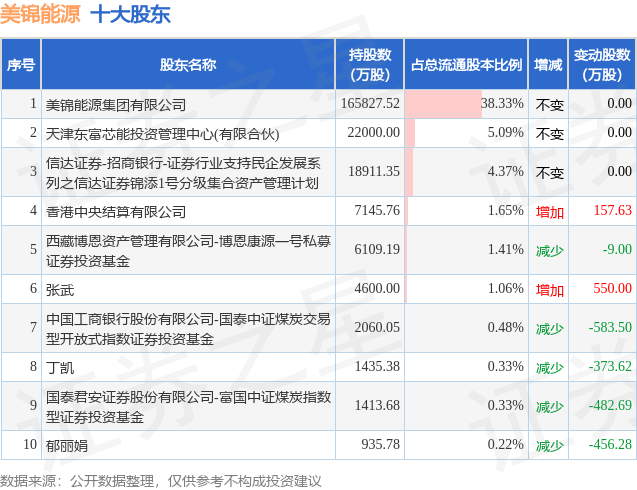Click the 十大股东 heading

tap(130, 15)
